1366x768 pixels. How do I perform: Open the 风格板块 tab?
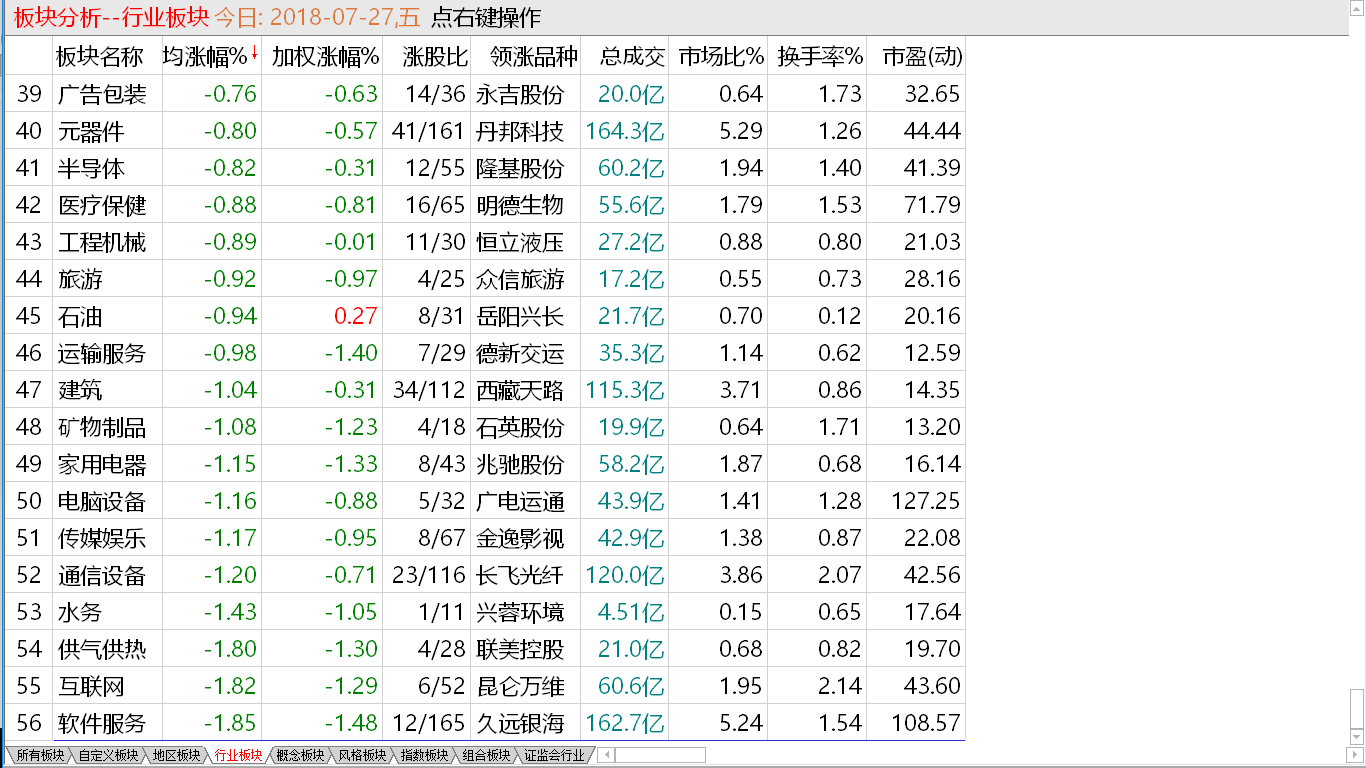(x=362, y=756)
